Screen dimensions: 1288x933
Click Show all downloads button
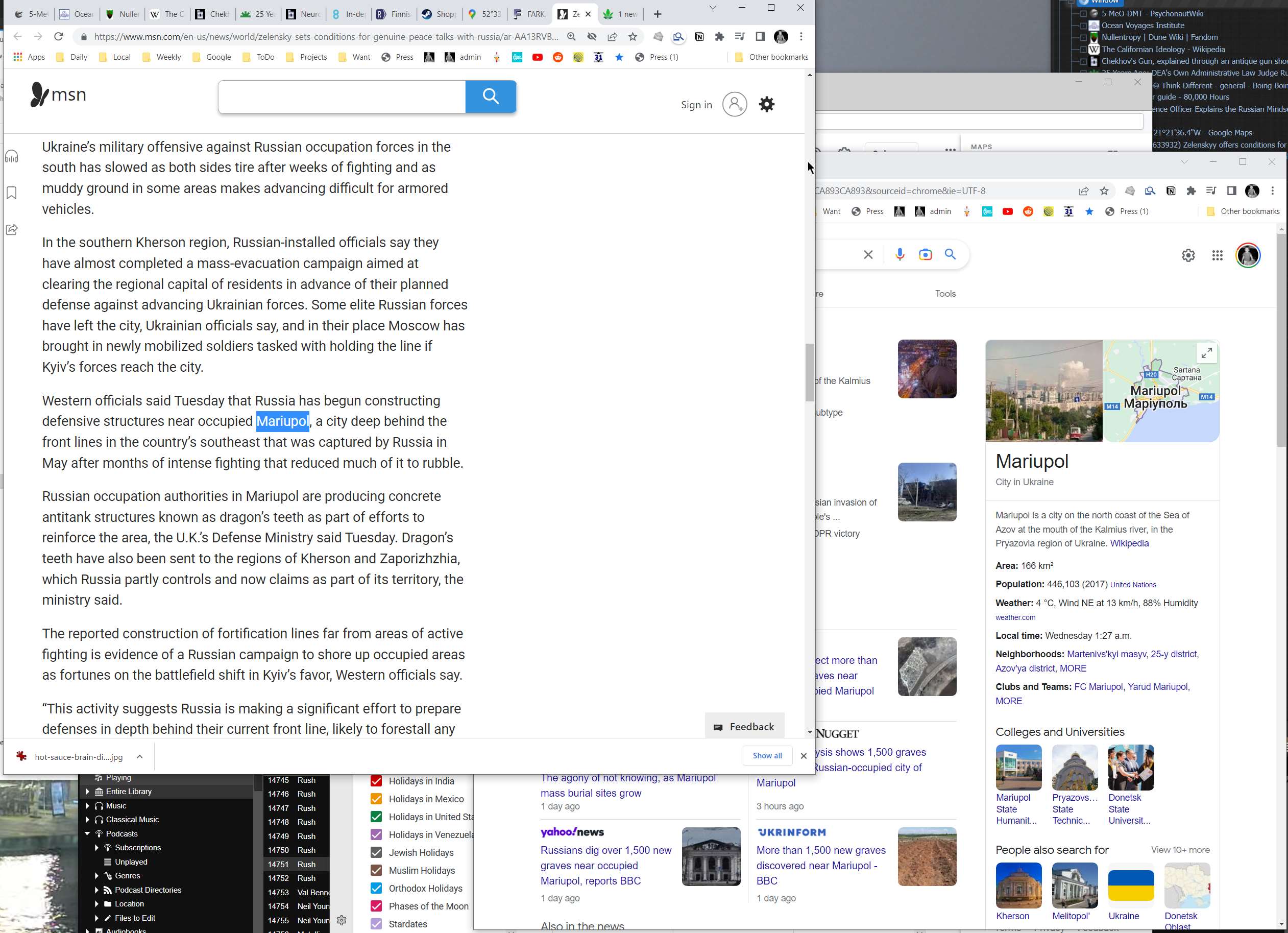click(x=767, y=756)
